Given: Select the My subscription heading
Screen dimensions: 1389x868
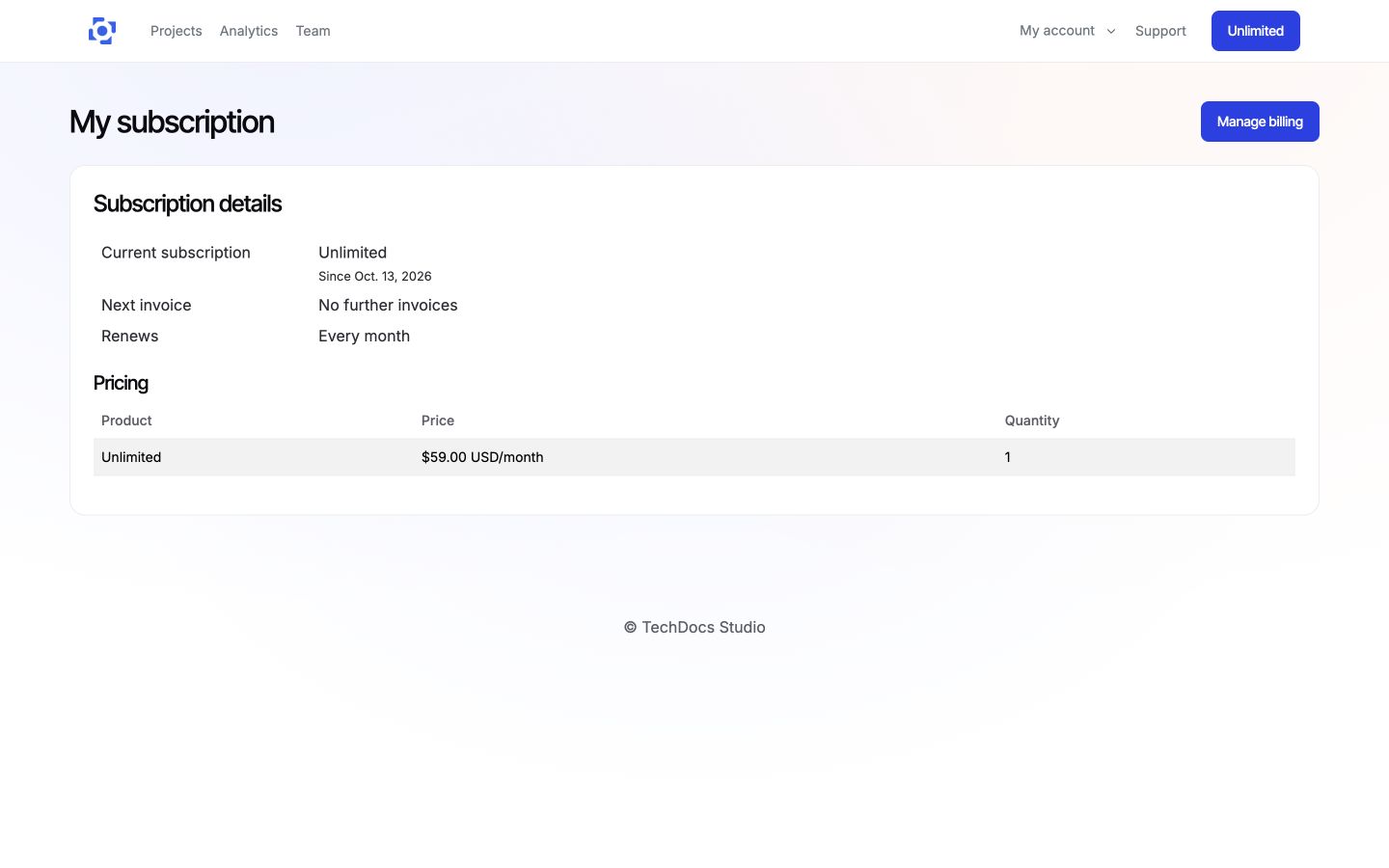Looking at the screenshot, I should 172,122.
